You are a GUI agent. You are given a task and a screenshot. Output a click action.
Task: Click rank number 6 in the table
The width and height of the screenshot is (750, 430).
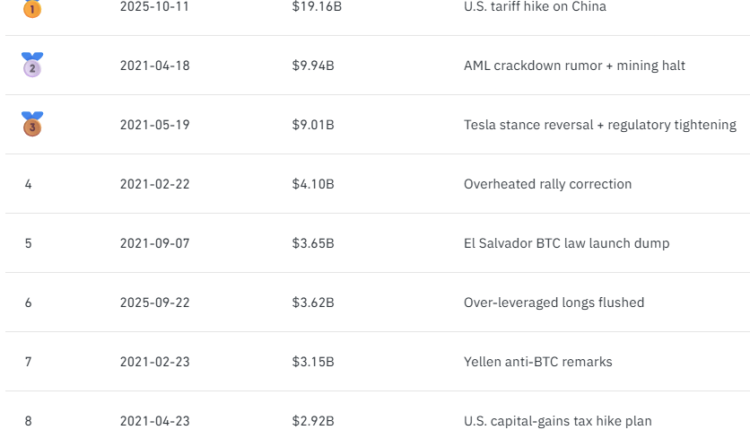(28, 302)
